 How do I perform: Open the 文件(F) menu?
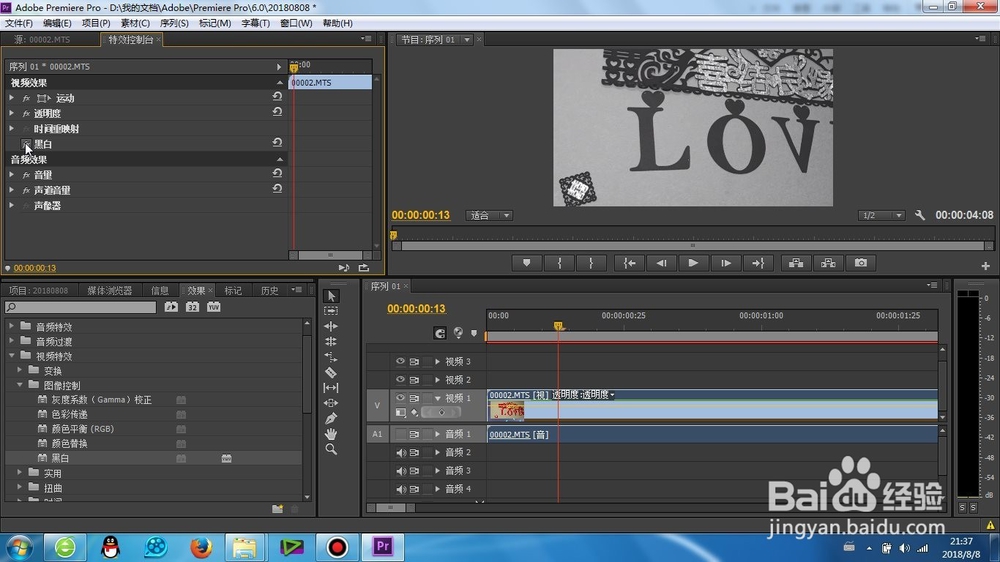[18, 23]
